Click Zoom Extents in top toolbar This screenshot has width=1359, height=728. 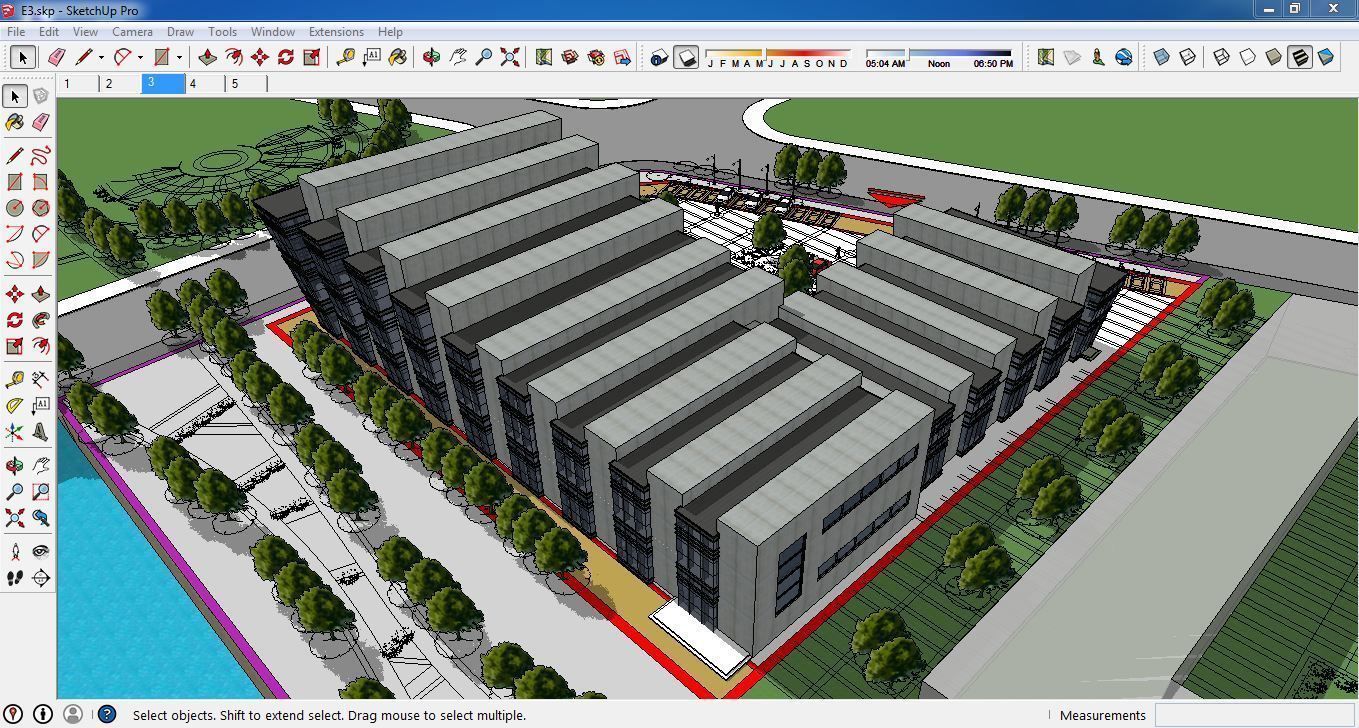509,58
